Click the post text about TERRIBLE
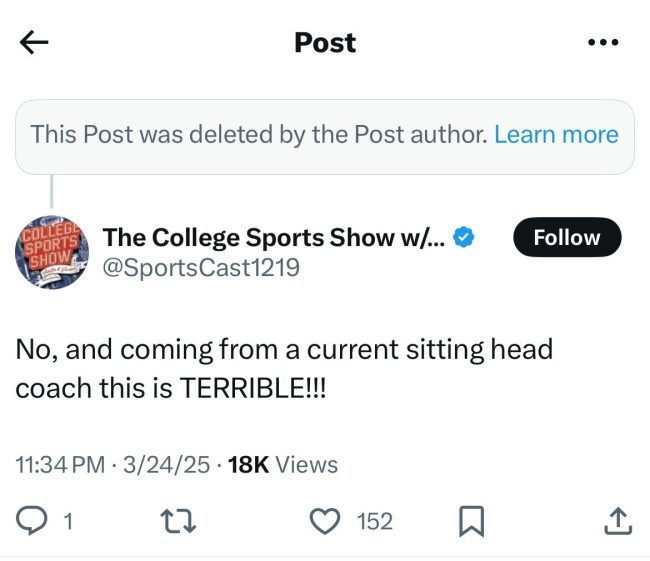 coord(283,369)
